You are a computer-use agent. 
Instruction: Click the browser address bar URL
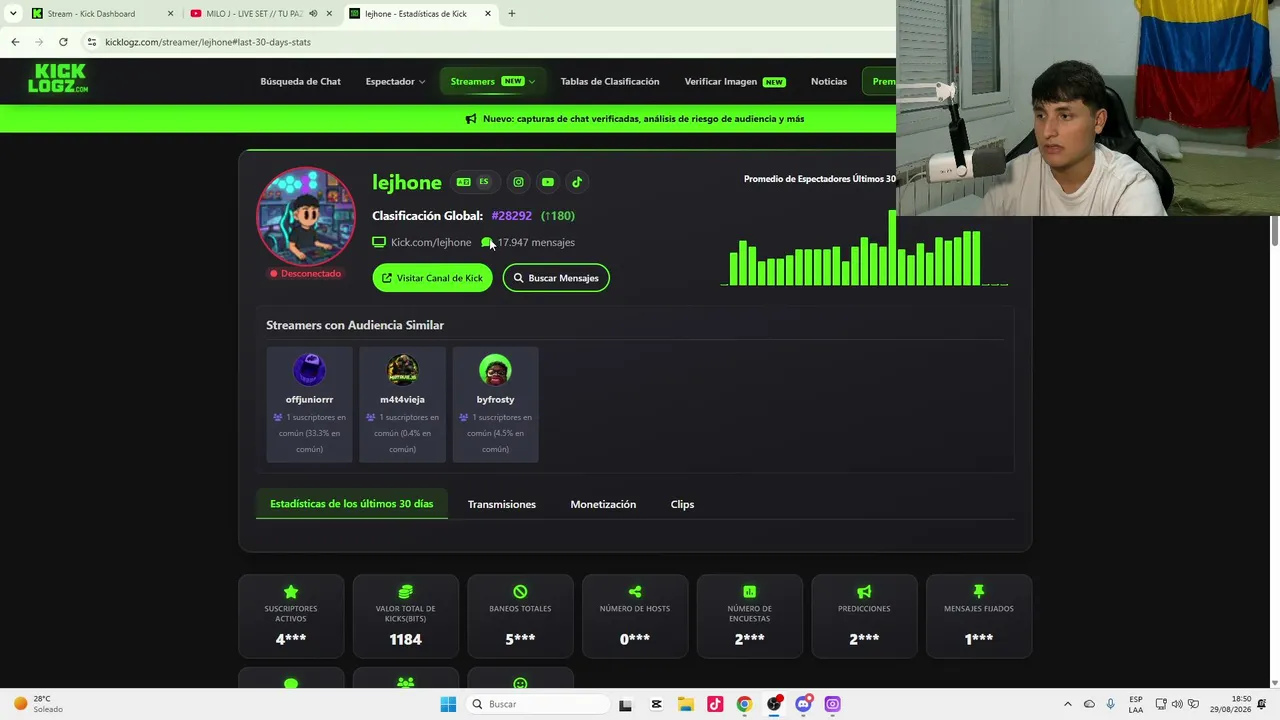pyautogui.click(x=208, y=42)
